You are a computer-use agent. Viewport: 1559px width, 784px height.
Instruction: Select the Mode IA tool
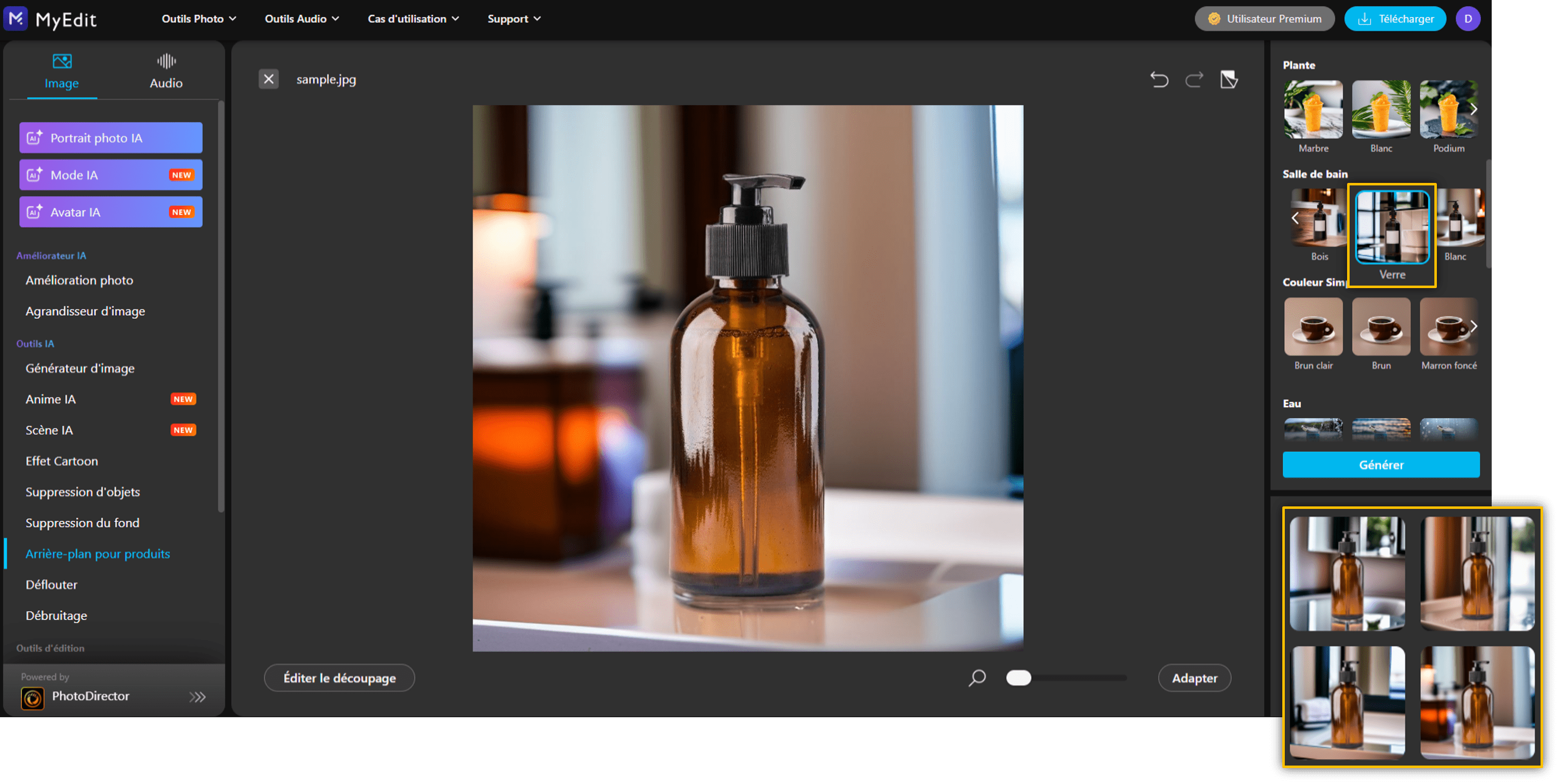pos(110,175)
